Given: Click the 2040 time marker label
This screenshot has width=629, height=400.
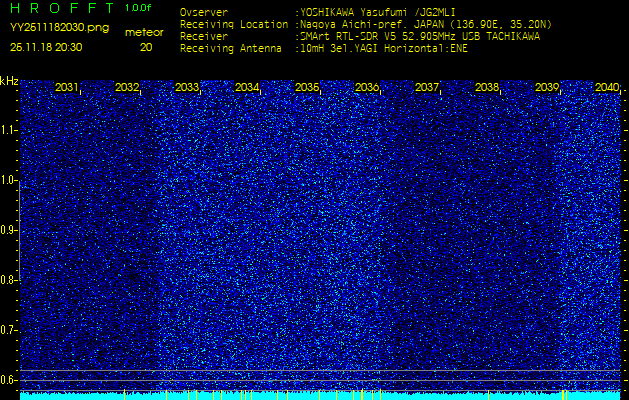Looking at the screenshot, I should [607, 87].
